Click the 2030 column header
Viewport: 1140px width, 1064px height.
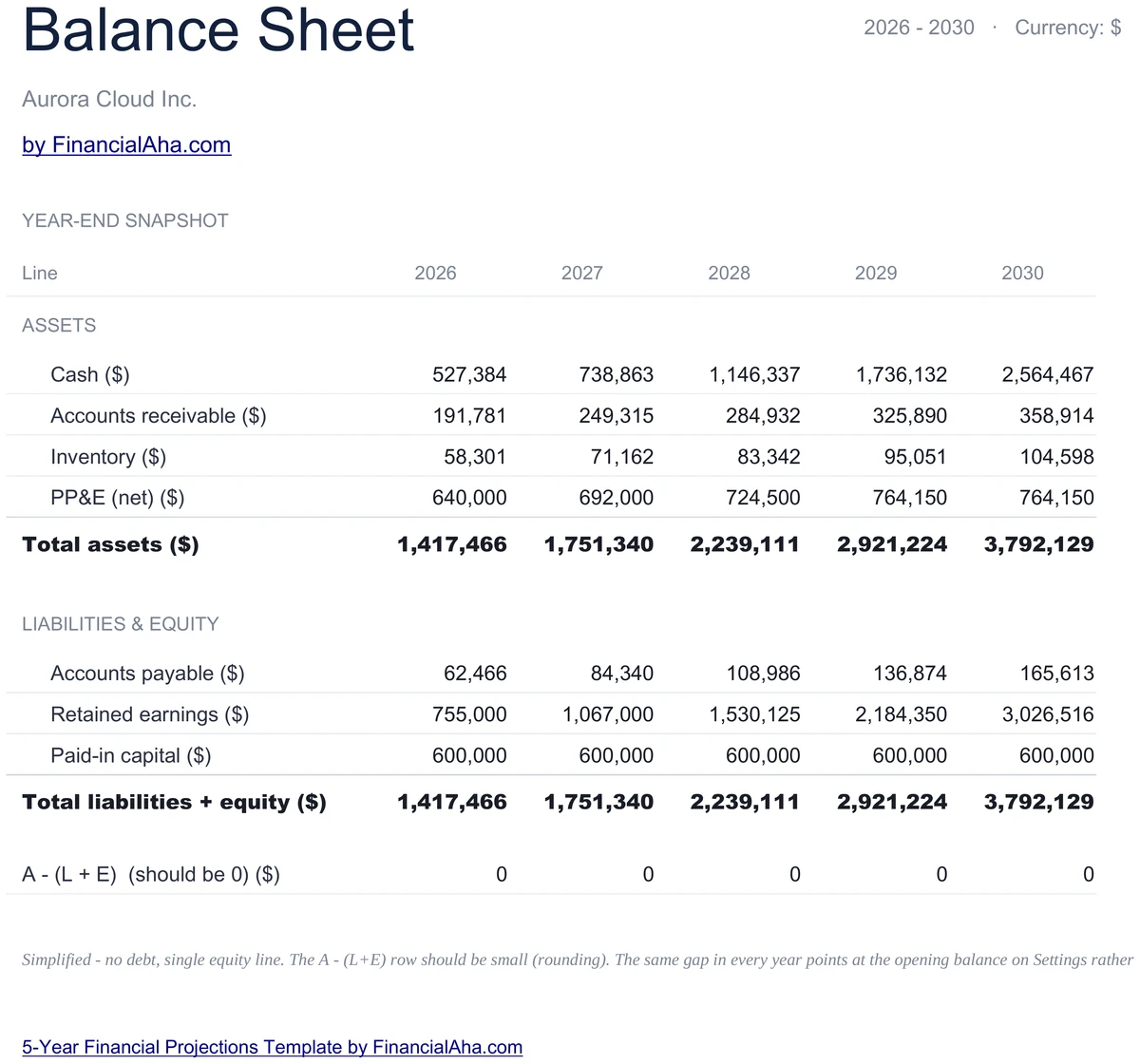click(1022, 273)
